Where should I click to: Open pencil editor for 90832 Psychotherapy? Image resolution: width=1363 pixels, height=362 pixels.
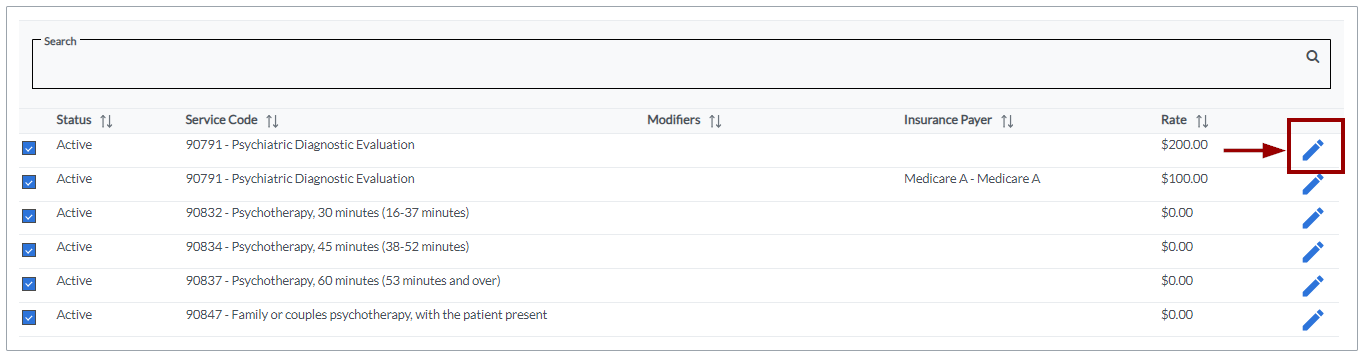(1313, 218)
